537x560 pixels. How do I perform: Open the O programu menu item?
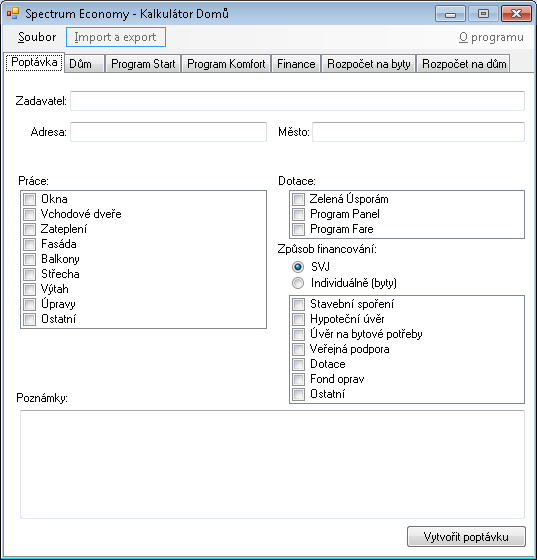coord(491,37)
